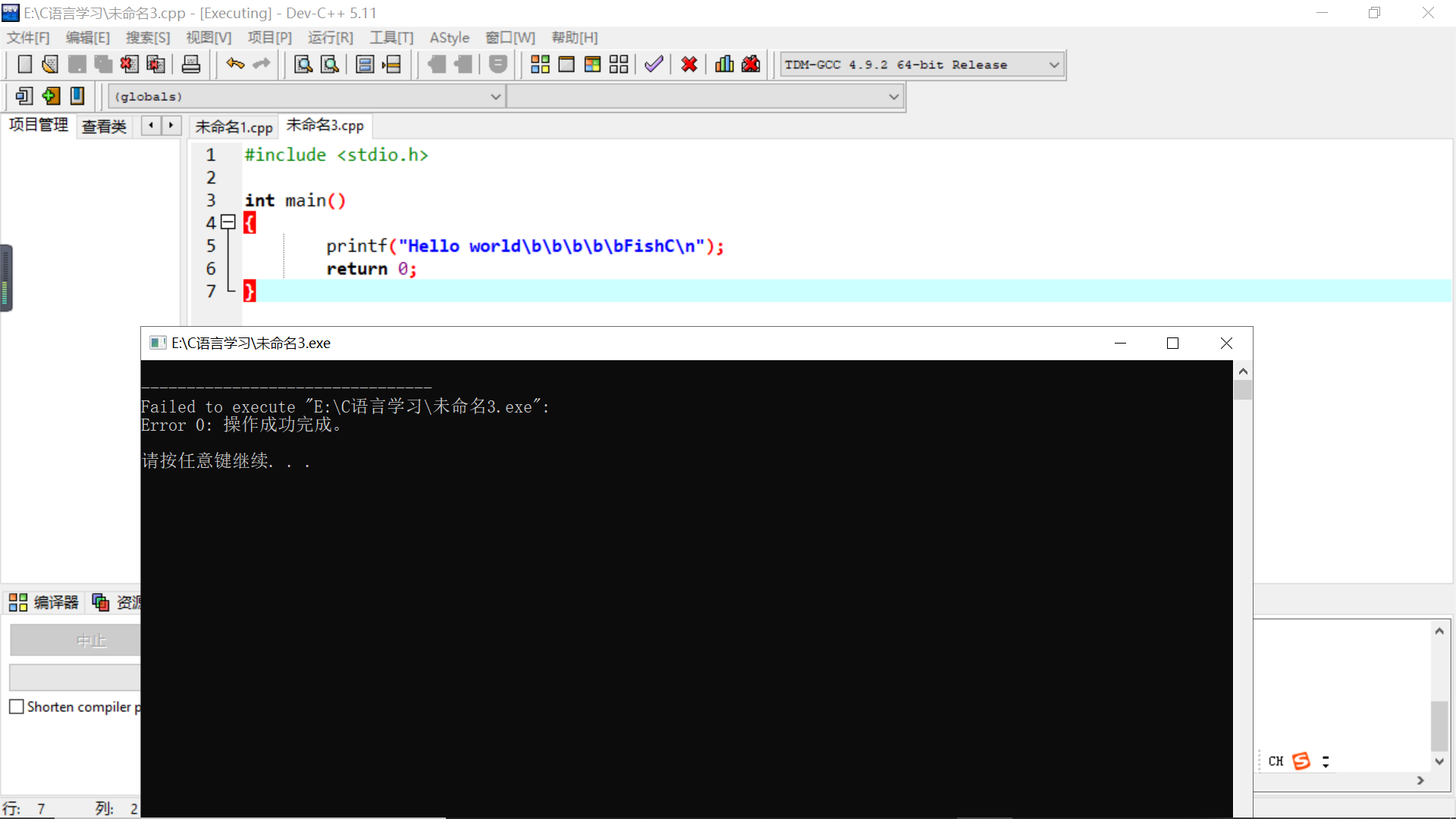Redo the last undone edit

click(x=262, y=64)
